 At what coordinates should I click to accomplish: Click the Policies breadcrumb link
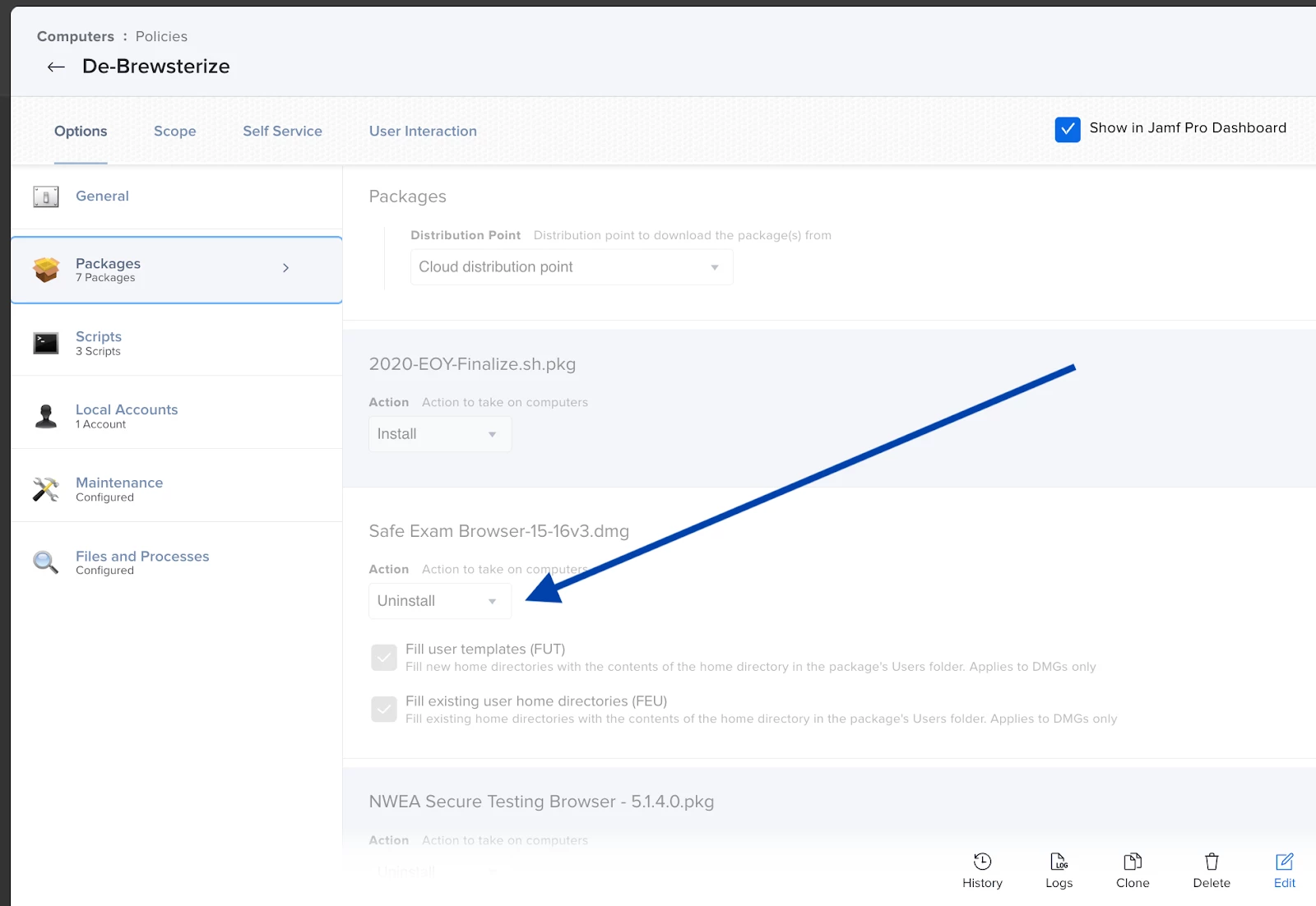pyautogui.click(x=161, y=37)
